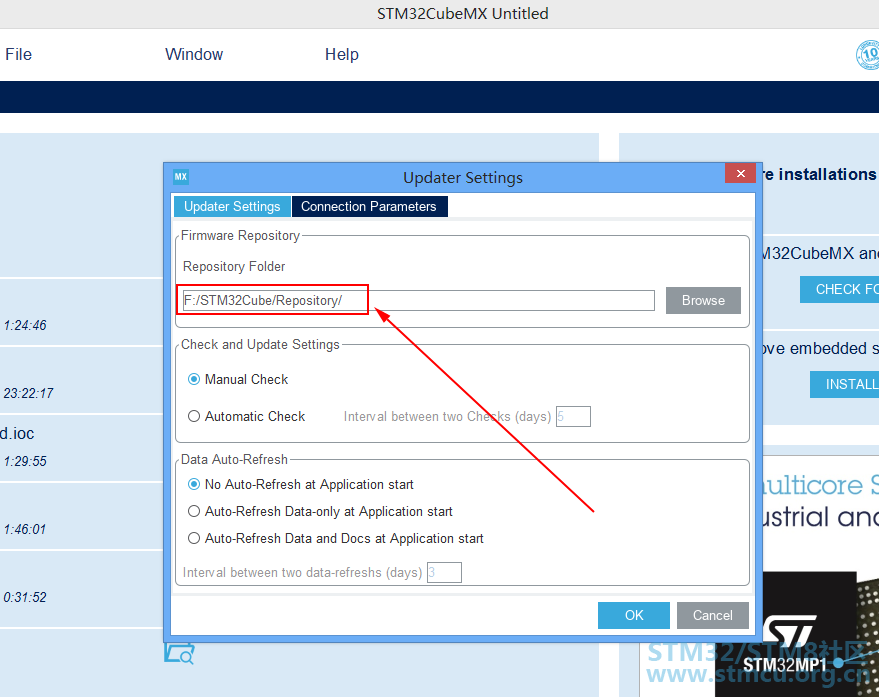
Task: Click the data-refresh interval days field
Action: coord(444,573)
